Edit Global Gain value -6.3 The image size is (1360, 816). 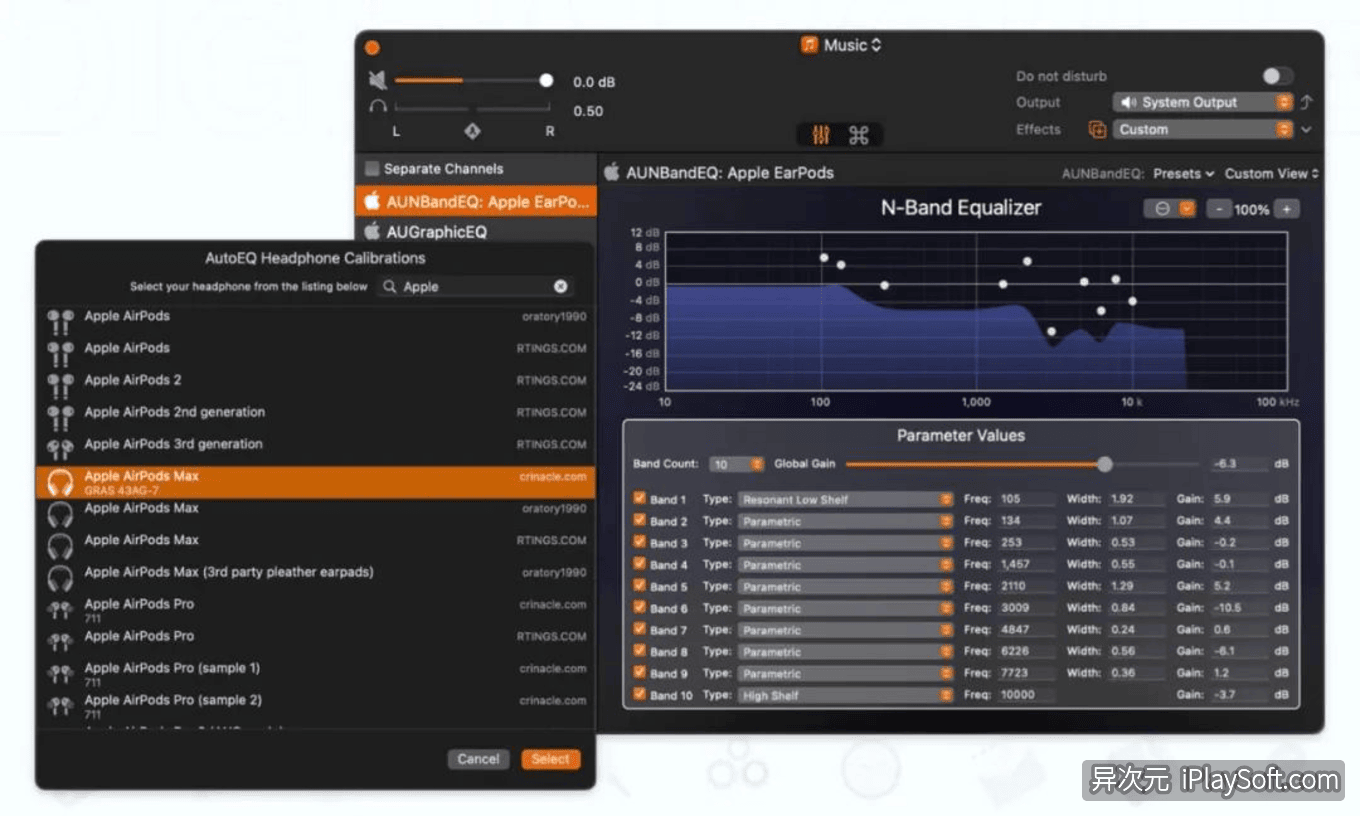click(x=1238, y=464)
